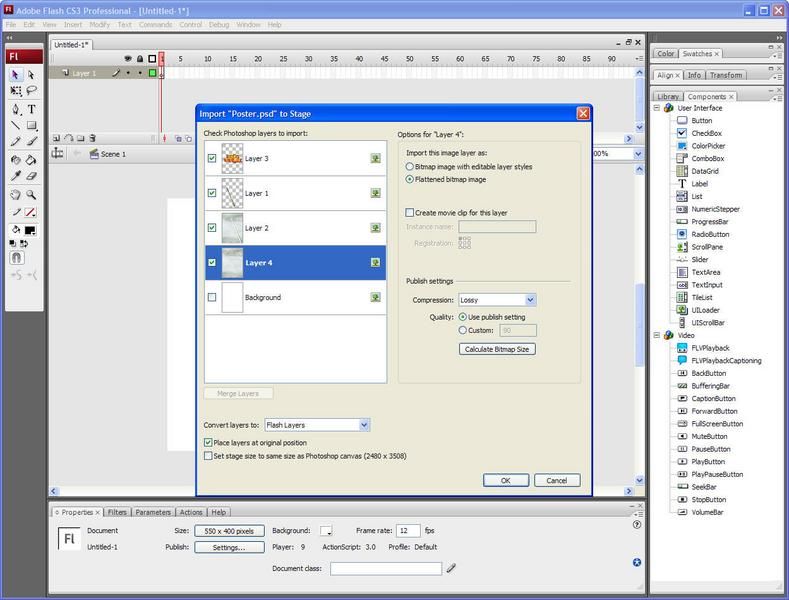Select the Pen tool
789x600 pixels.
[x=16, y=109]
